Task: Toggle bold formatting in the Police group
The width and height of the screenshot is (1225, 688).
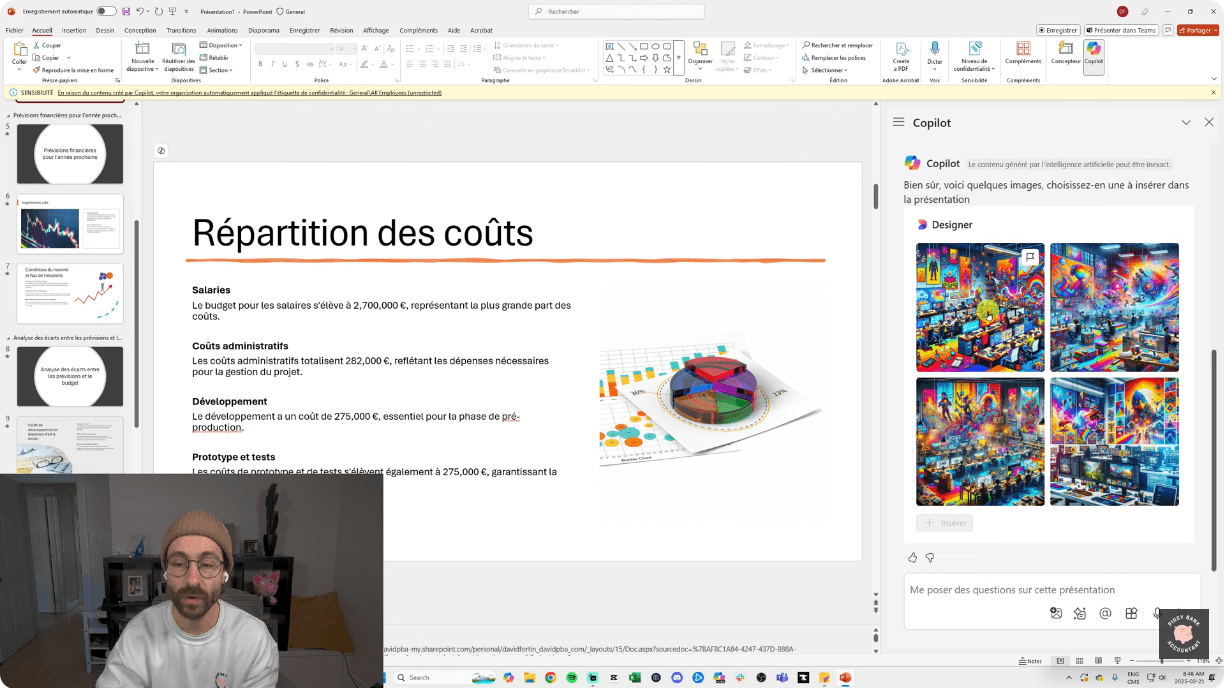Action: (x=260, y=63)
